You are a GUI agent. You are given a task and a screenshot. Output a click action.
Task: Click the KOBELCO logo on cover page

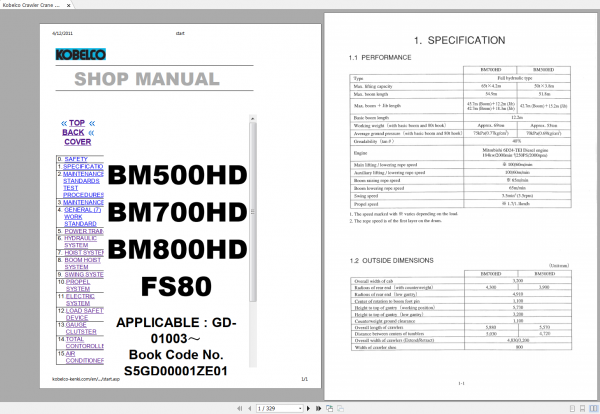point(80,54)
